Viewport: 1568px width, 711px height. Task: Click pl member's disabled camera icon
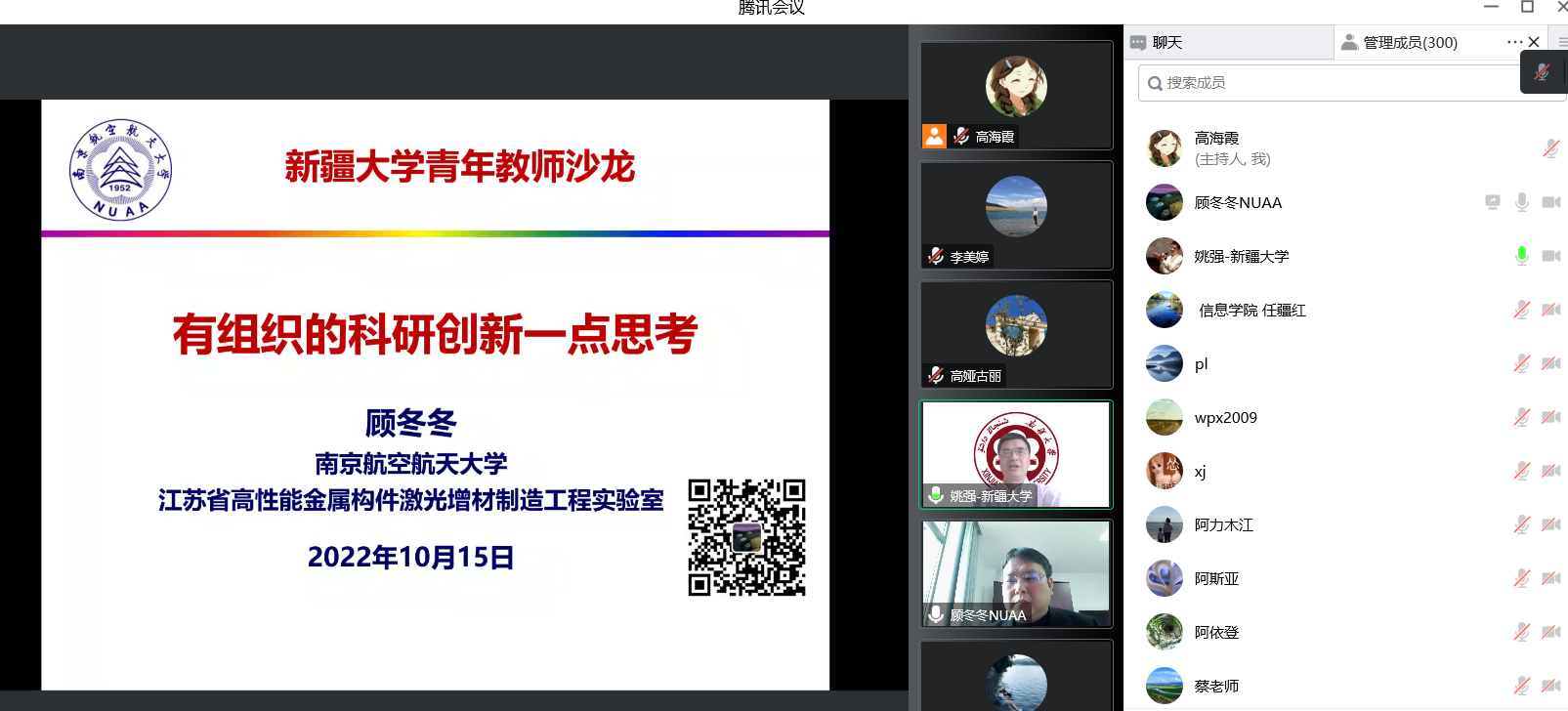pos(1550,363)
